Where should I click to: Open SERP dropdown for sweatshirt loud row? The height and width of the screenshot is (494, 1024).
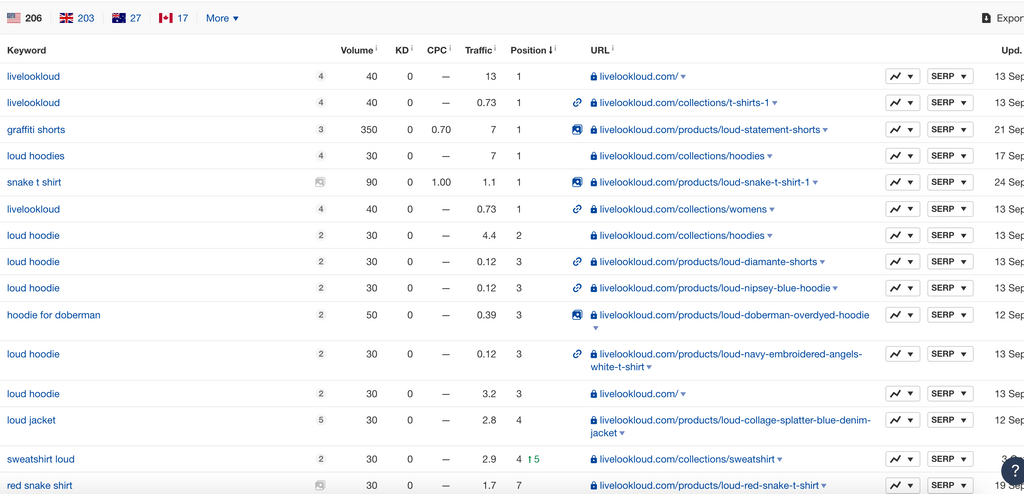(950, 459)
